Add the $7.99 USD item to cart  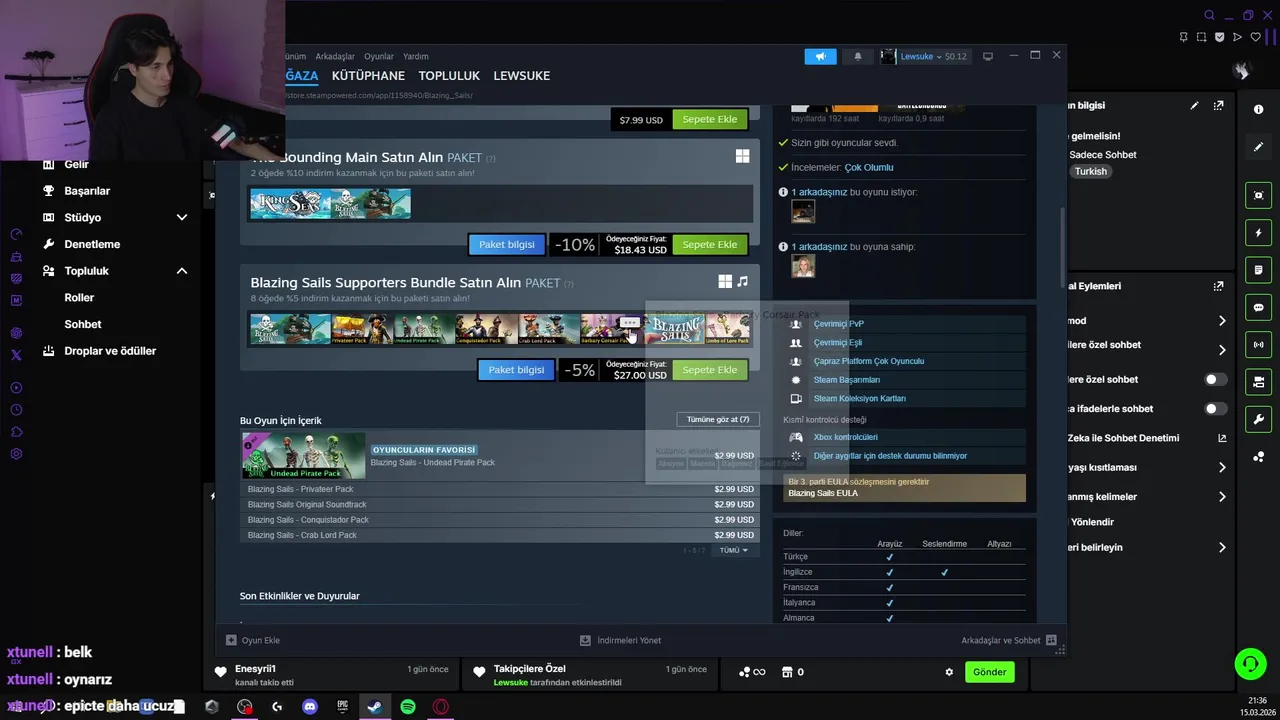pyautogui.click(x=709, y=119)
